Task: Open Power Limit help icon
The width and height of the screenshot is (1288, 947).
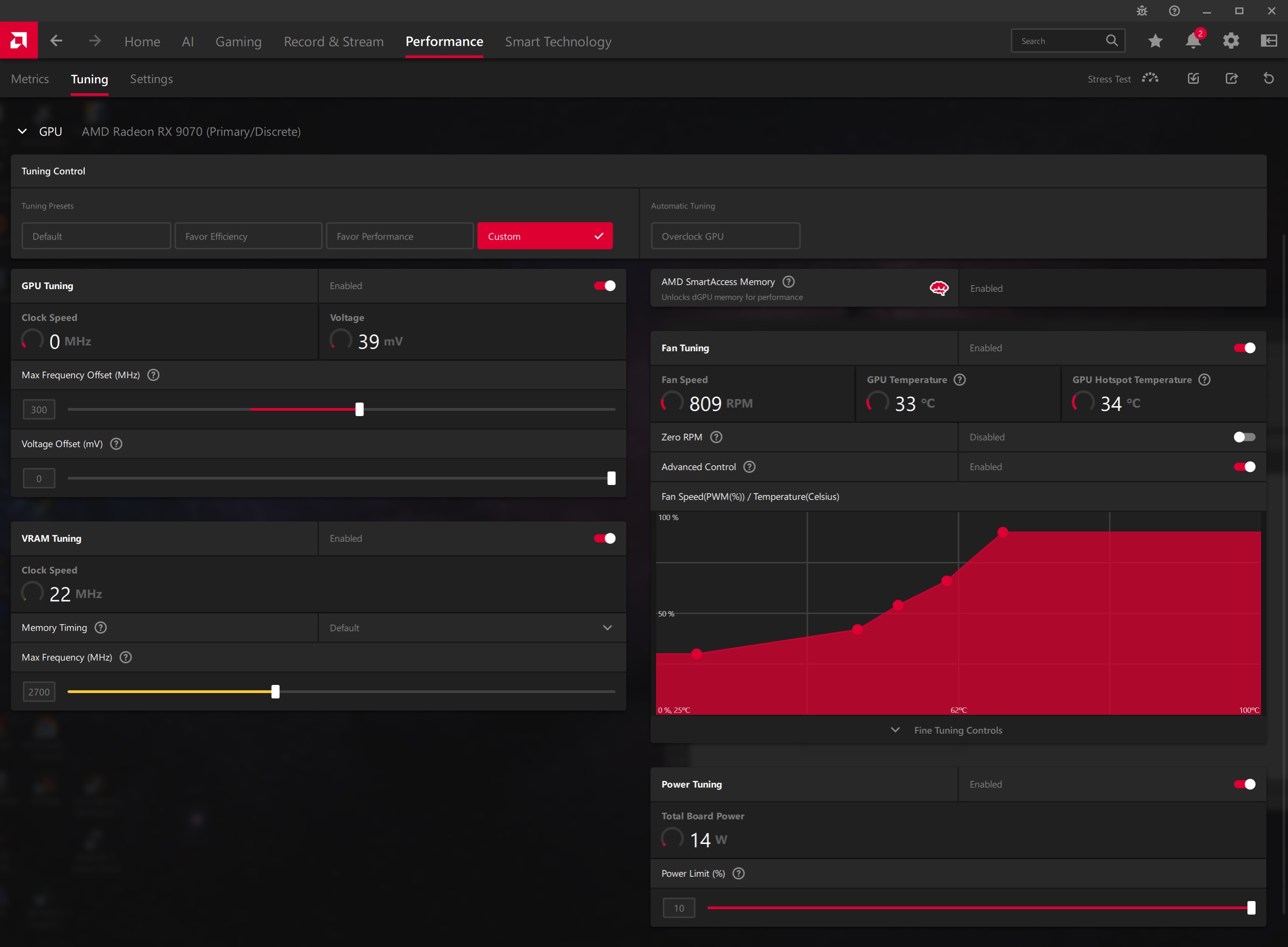Action: pyautogui.click(x=739, y=874)
